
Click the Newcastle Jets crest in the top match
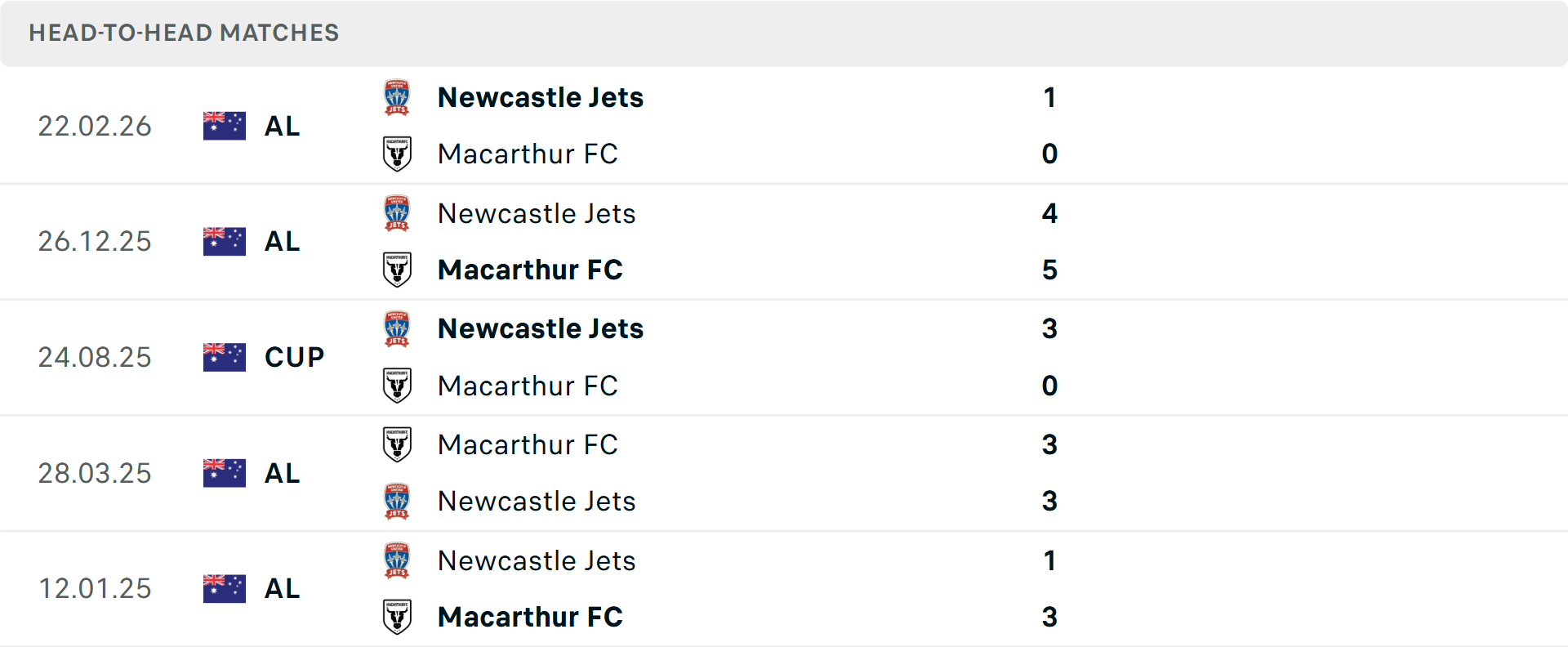click(x=397, y=96)
